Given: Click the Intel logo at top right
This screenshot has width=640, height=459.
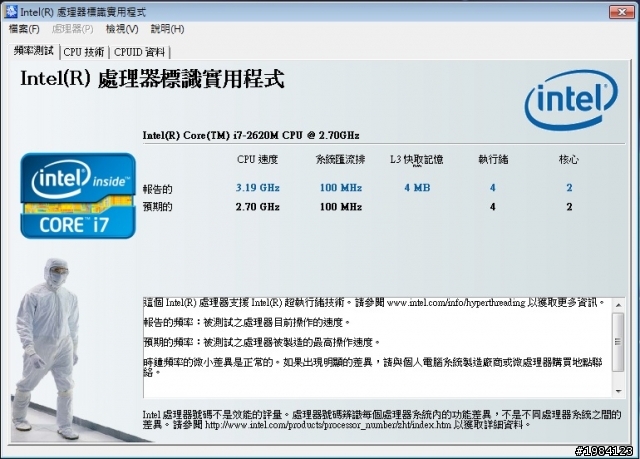Looking at the screenshot, I should (x=571, y=100).
